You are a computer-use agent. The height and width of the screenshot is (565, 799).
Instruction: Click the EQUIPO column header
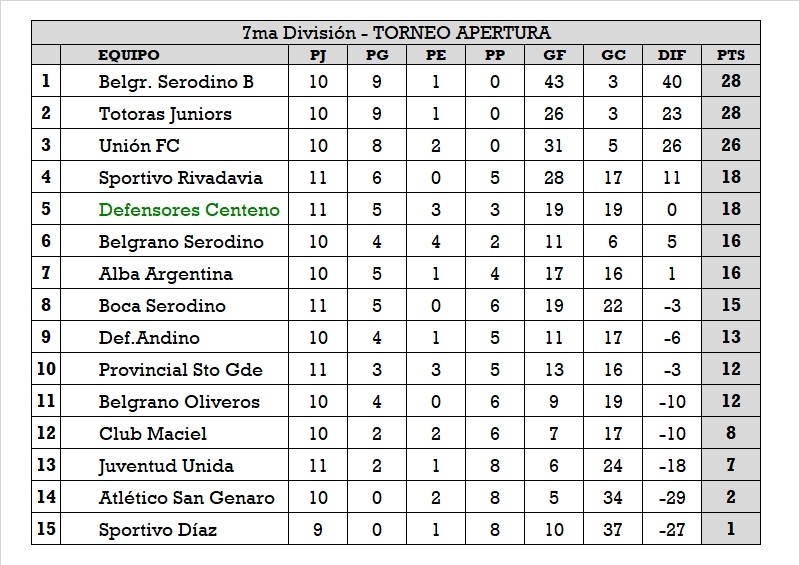(x=128, y=55)
